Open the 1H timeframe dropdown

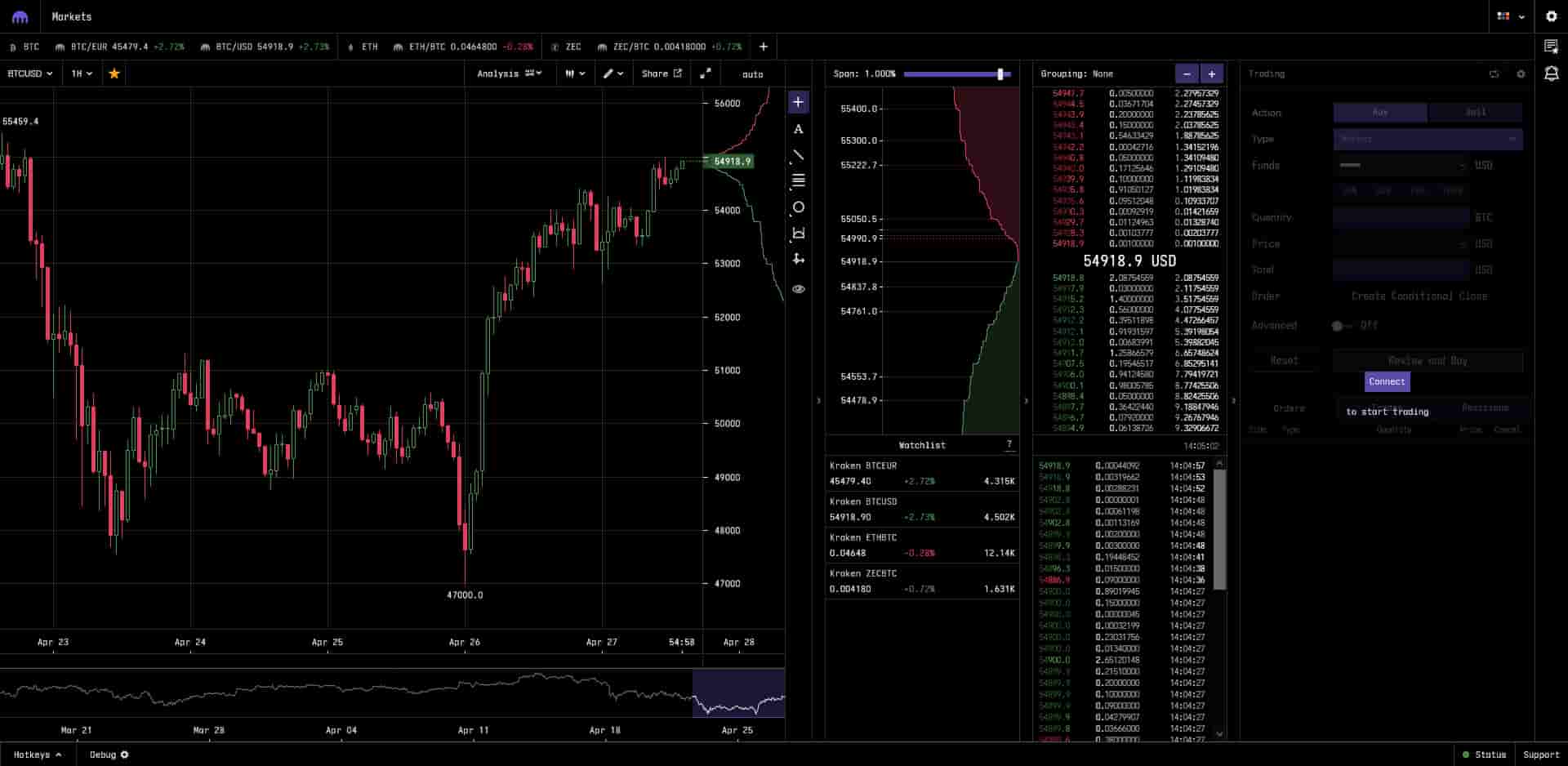(82, 73)
